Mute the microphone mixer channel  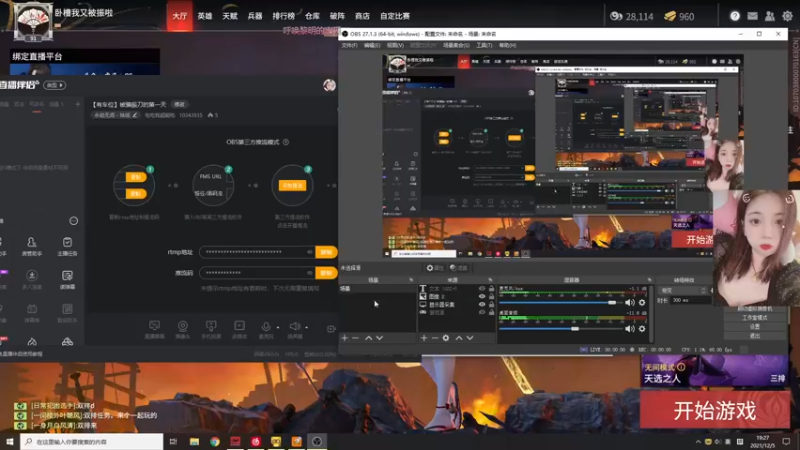tap(630, 303)
